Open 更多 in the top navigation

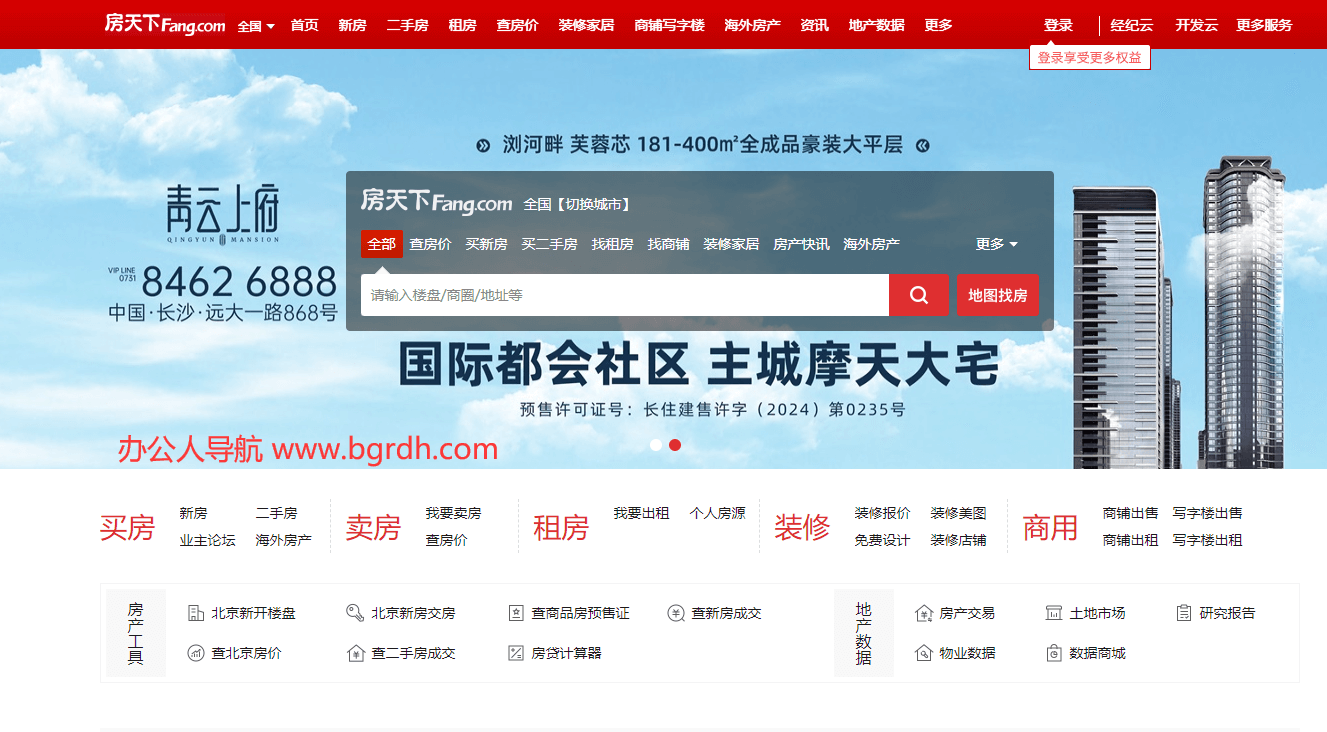tap(938, 25)
